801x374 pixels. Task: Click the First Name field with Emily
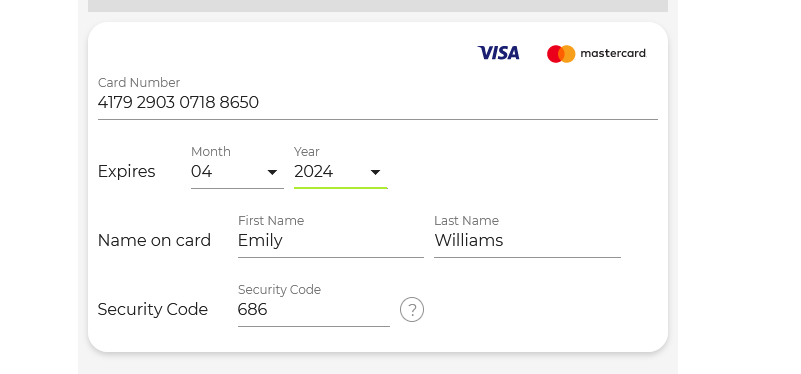click(x=331, y=241)
